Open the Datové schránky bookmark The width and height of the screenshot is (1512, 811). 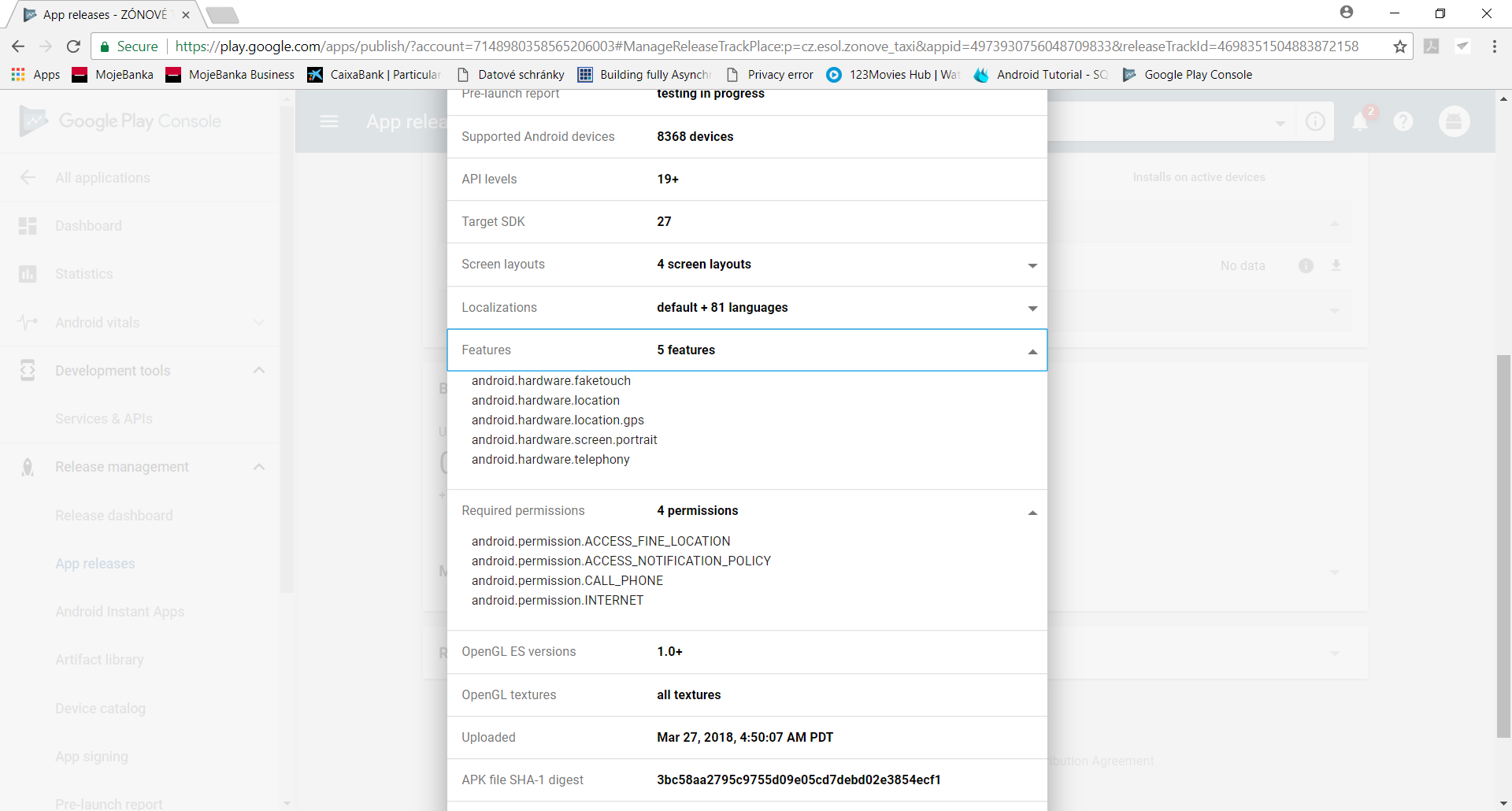pos(510,75)
